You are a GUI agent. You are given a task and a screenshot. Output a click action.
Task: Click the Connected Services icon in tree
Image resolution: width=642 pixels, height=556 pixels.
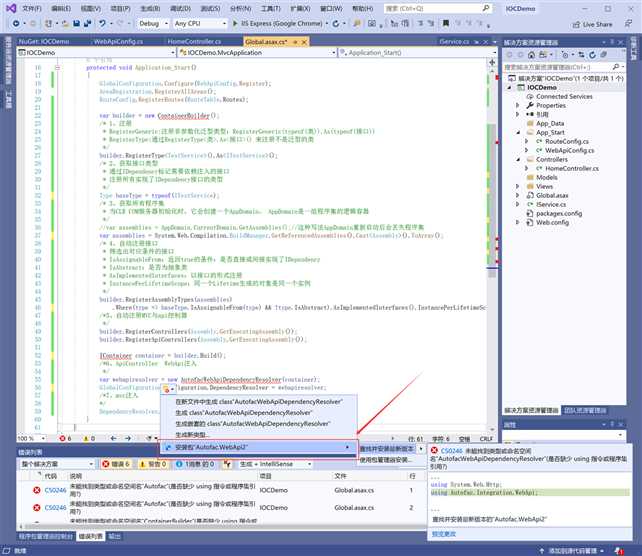[x=530, y=97]
